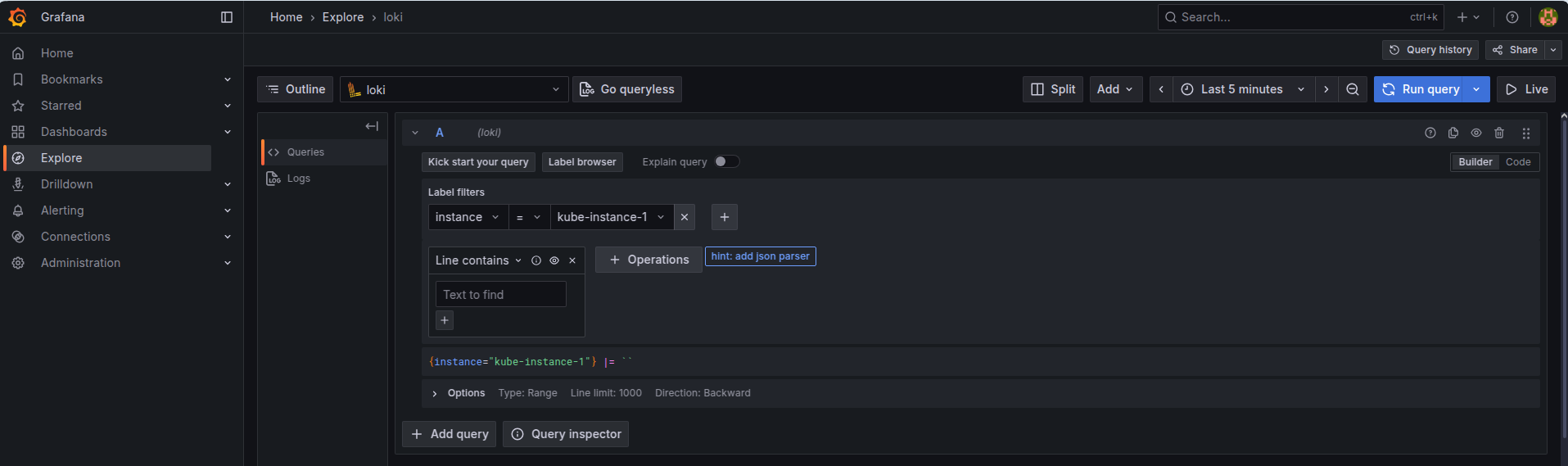Viewport: 1568px width, 466px height.
Task: Zoom out the time range
Action: (1353, 89)
